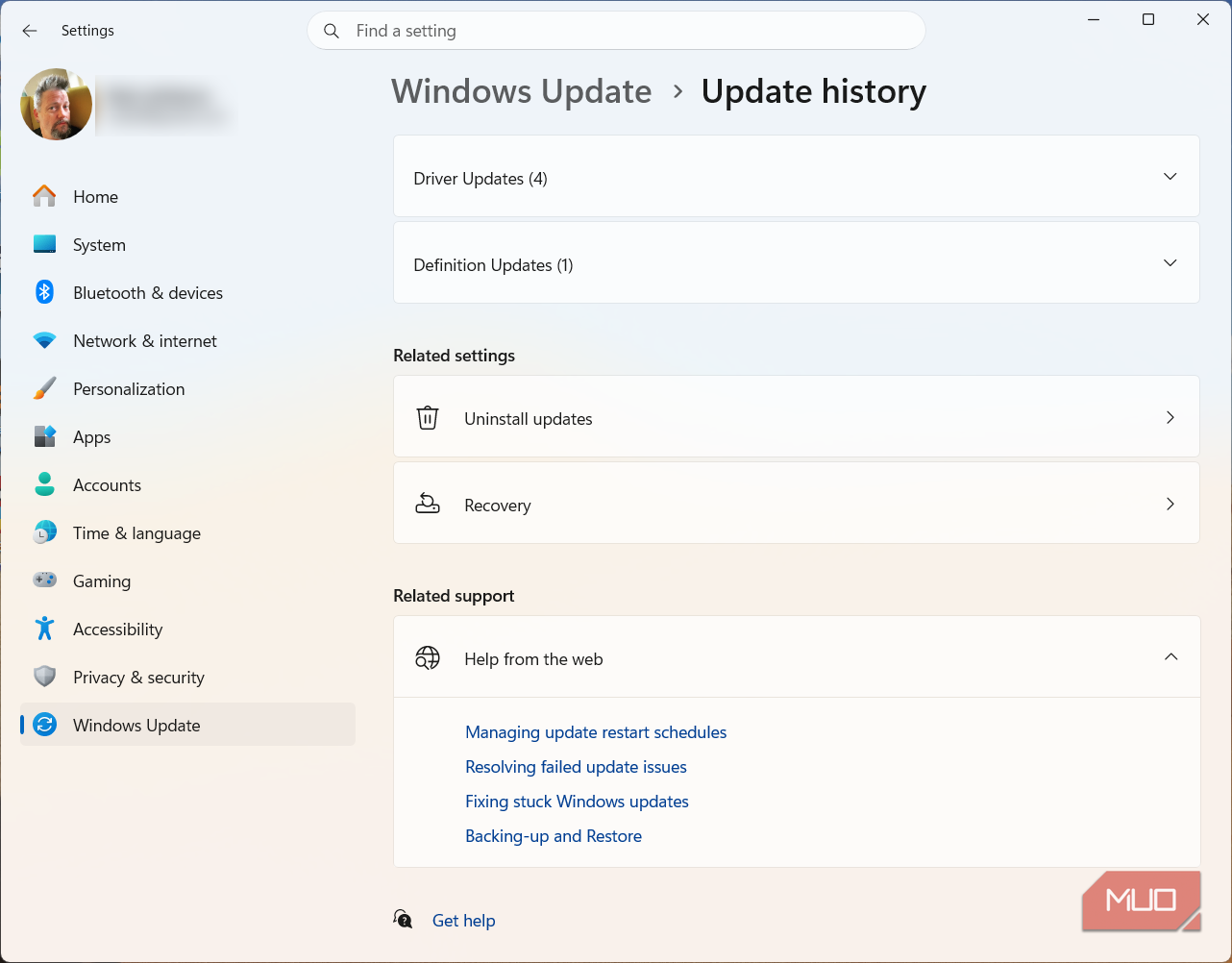Click the Accounts person icon

(x=44, y=484)
